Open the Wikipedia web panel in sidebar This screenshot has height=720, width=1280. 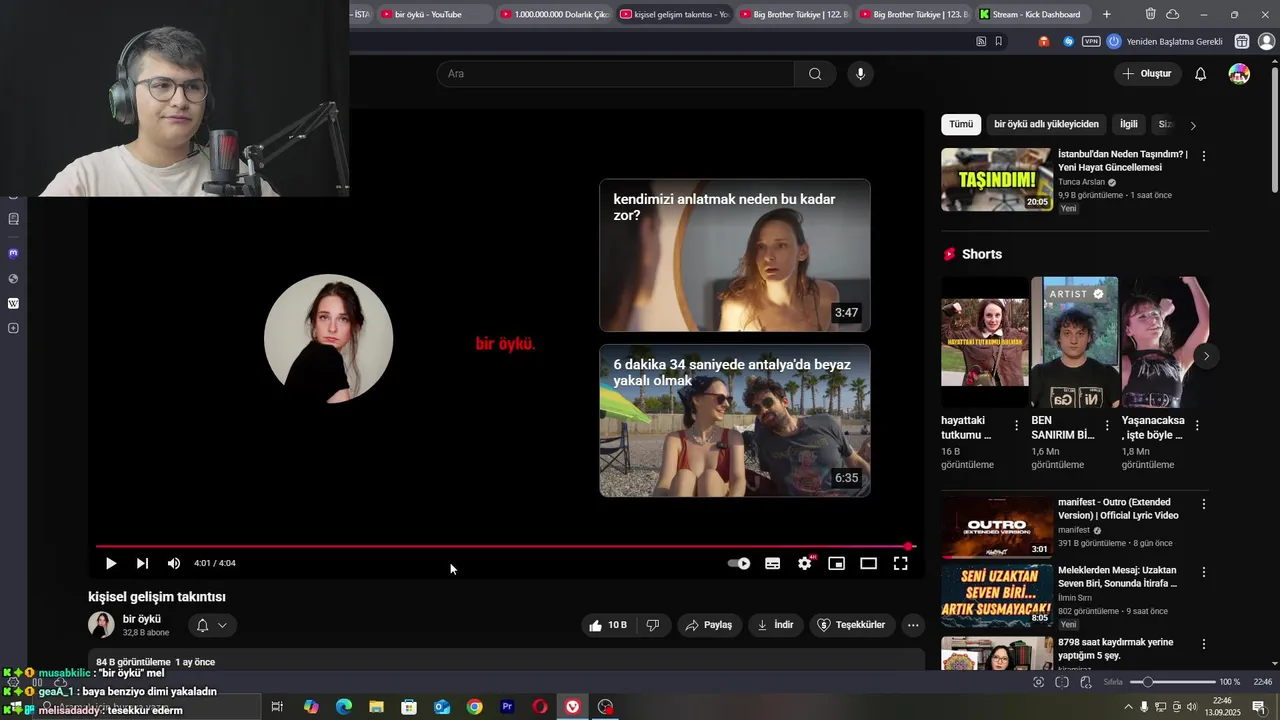coord(13,303)
